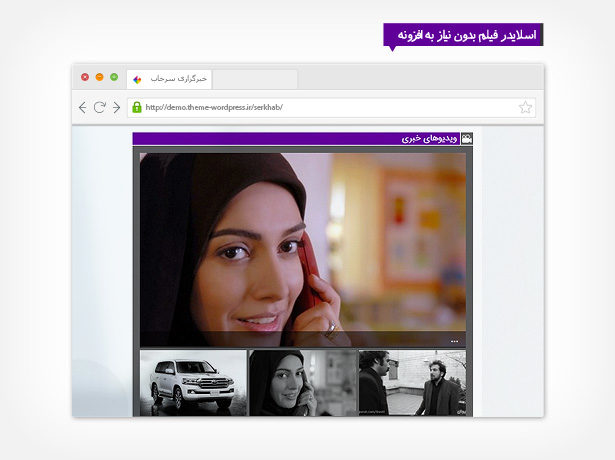
Task: Open the empty tab next to the active tab
Action: coord(255,79)
